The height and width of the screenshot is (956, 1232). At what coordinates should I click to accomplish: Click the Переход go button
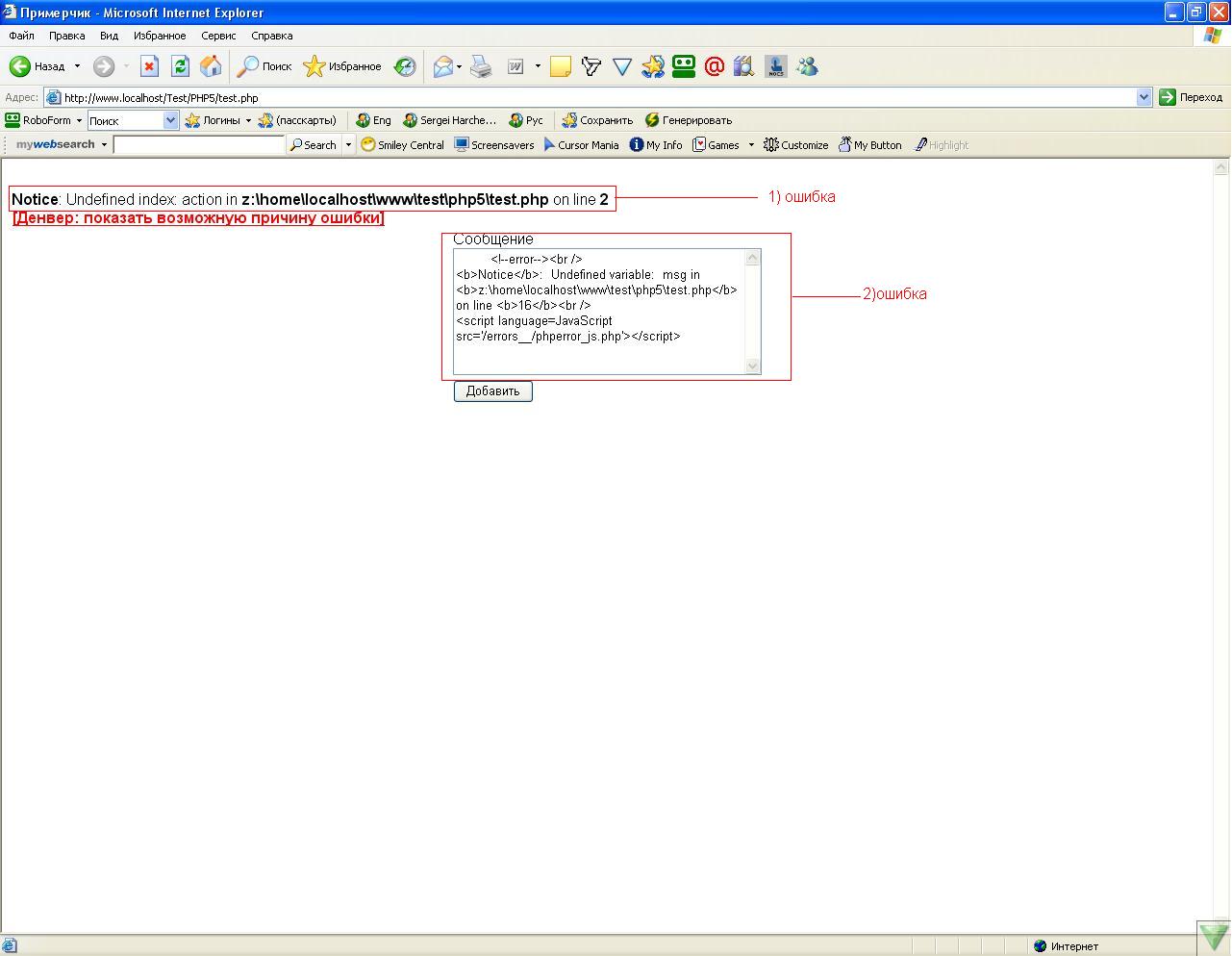(x=1191, y=97)
